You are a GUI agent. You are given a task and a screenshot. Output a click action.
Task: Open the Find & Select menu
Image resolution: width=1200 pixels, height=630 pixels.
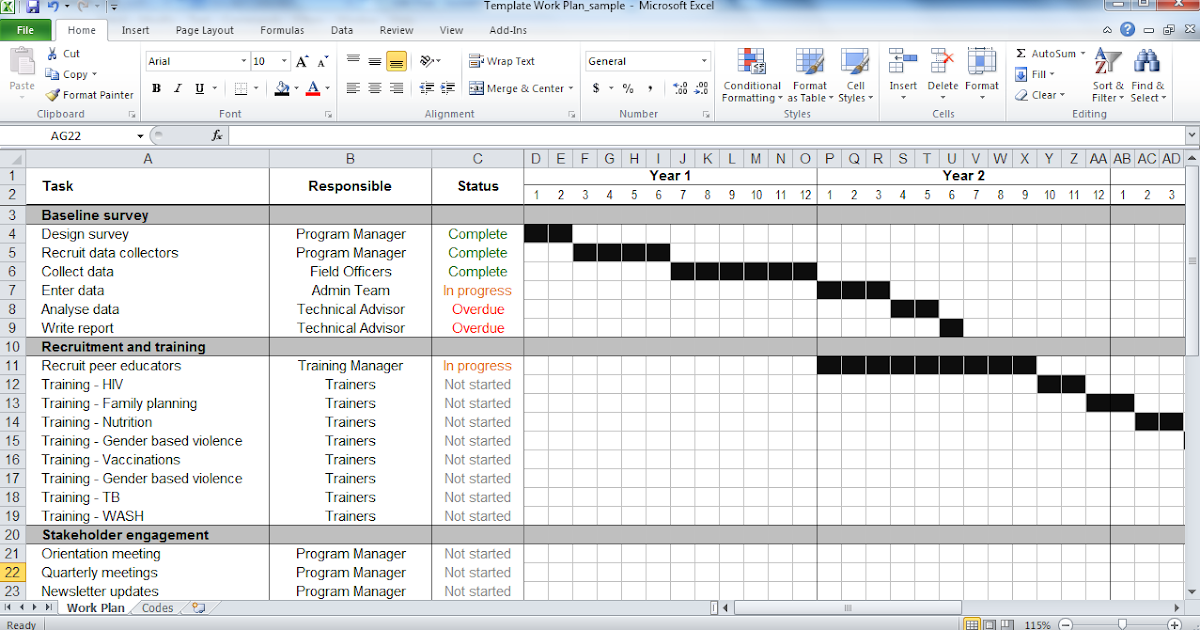coord(1147,75)
